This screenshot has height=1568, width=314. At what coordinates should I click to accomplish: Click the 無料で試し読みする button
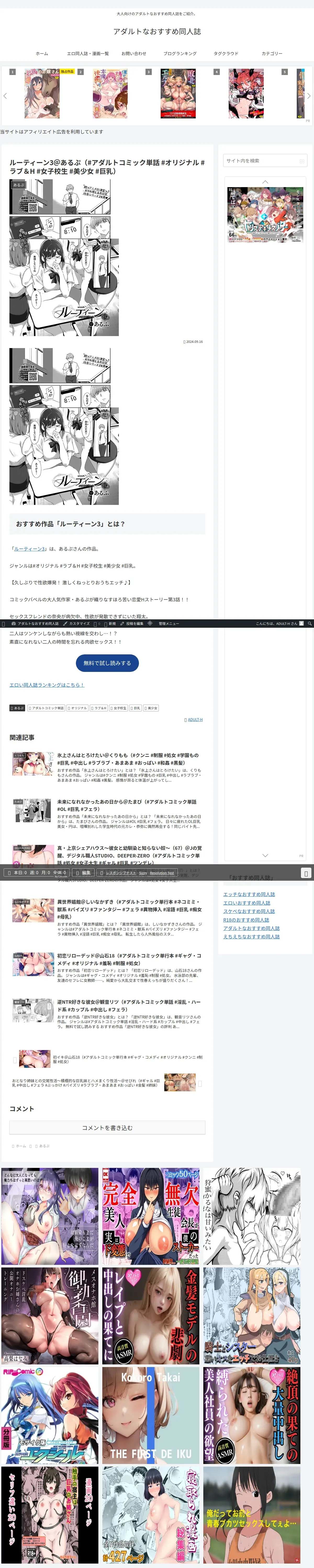tap(107, 663)
